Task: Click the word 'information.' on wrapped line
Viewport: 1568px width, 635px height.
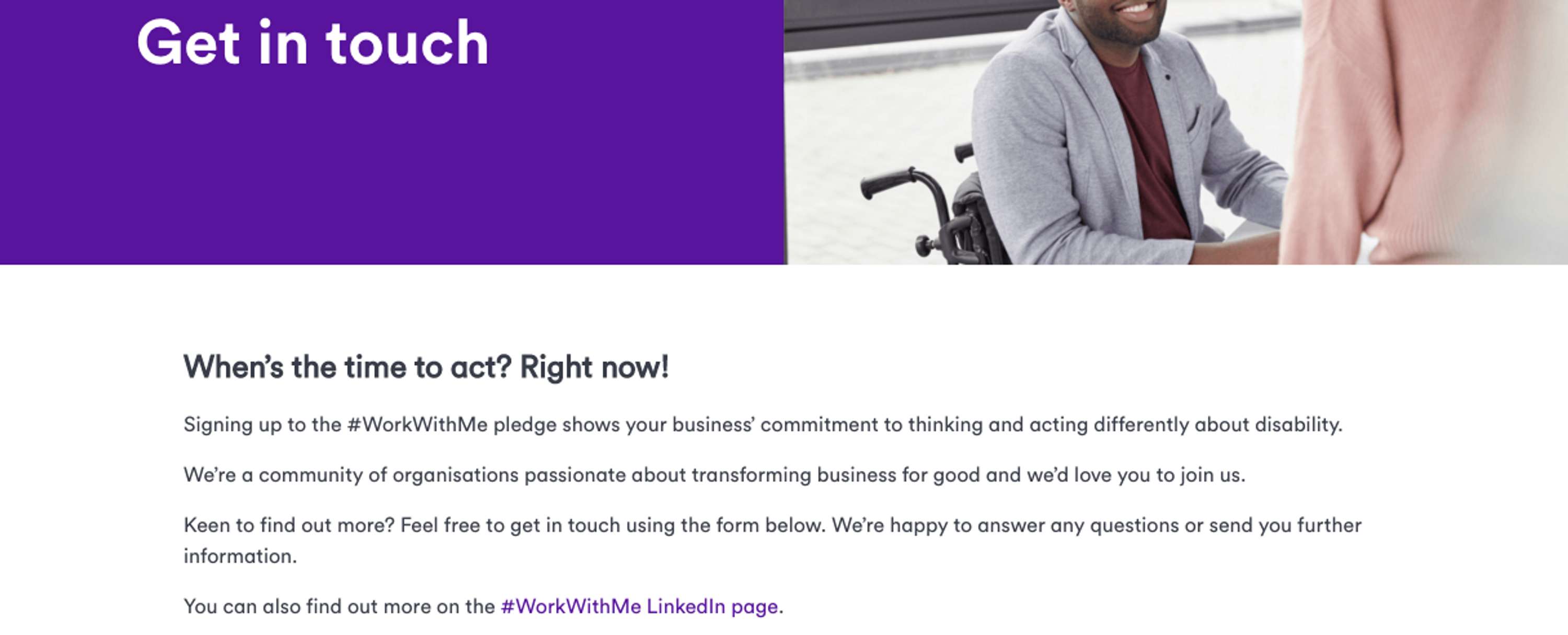Action: [x=240, y=556]
